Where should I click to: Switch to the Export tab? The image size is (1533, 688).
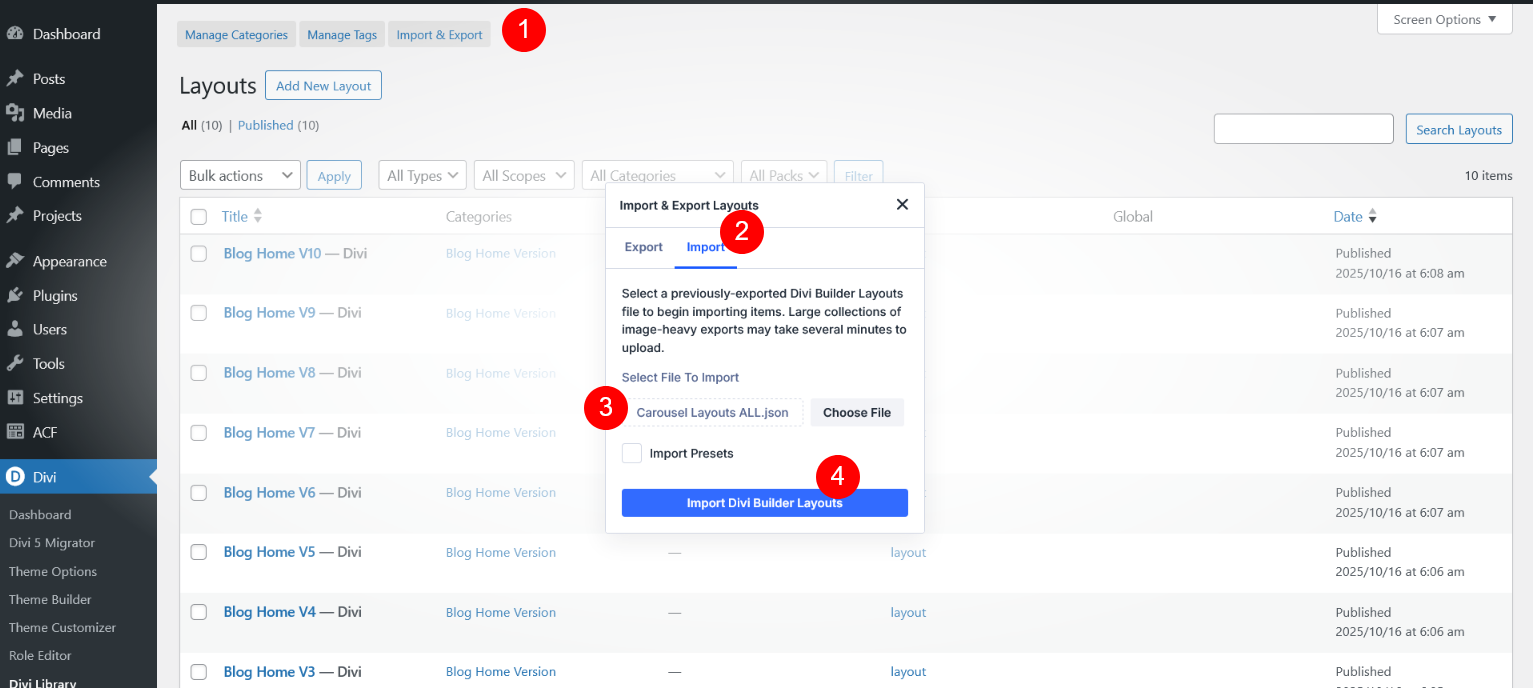(643, 247)
